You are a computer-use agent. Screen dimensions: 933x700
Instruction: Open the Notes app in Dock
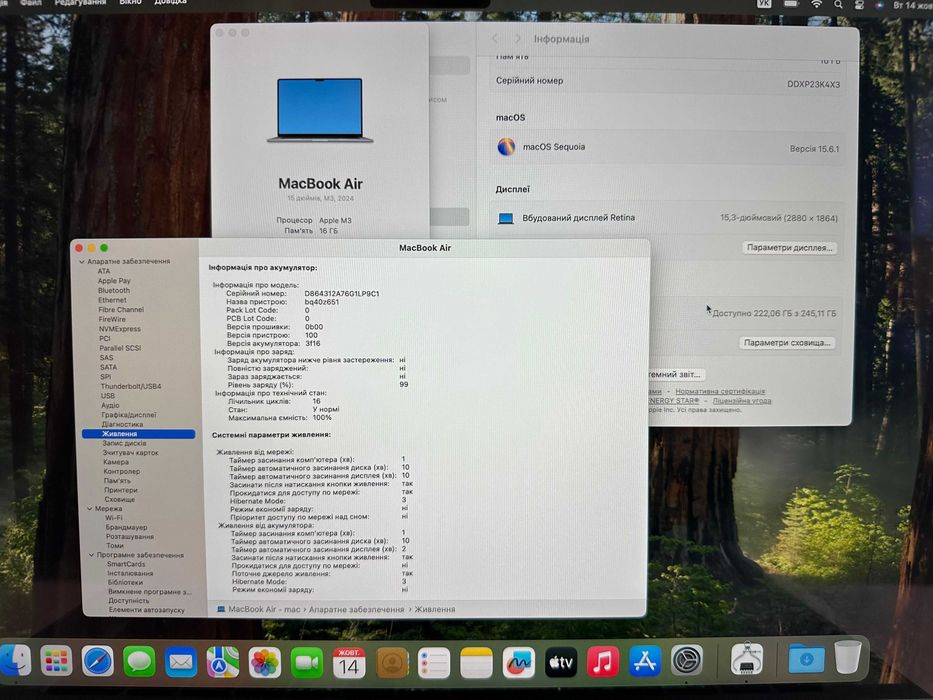coord(476,662)
